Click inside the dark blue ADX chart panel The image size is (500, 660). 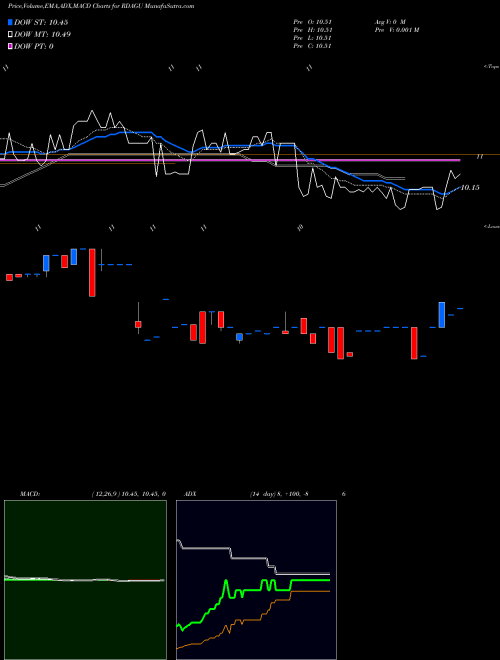coord(256,580)
